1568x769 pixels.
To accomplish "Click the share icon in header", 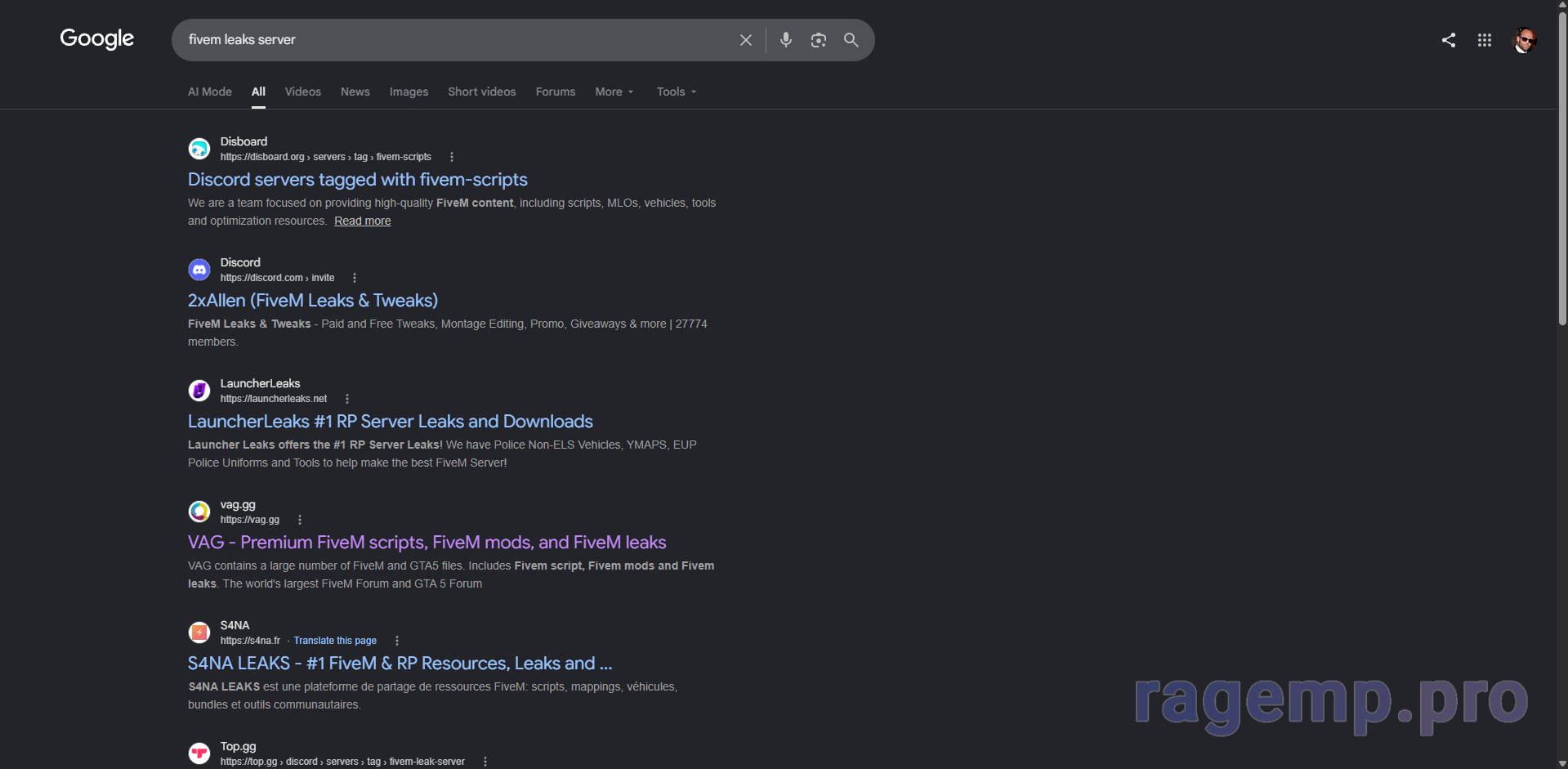I will click(1449, 40).
